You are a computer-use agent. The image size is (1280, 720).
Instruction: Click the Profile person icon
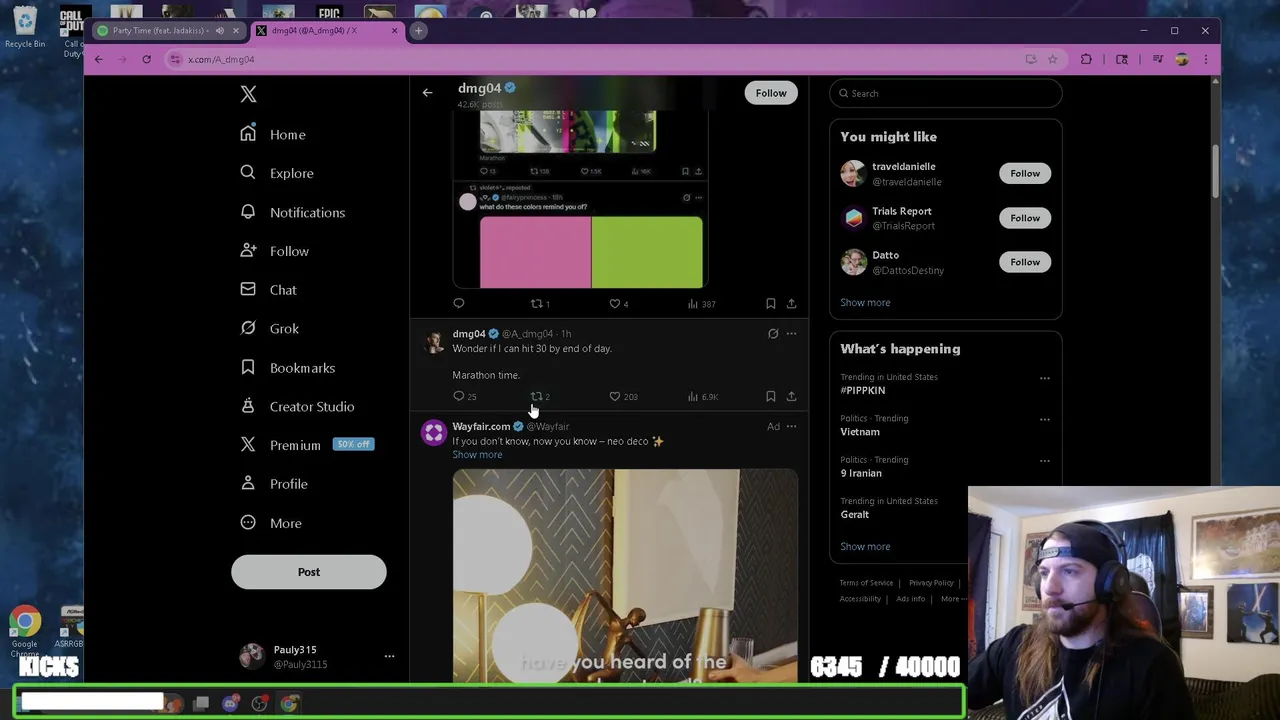(248, 483)
